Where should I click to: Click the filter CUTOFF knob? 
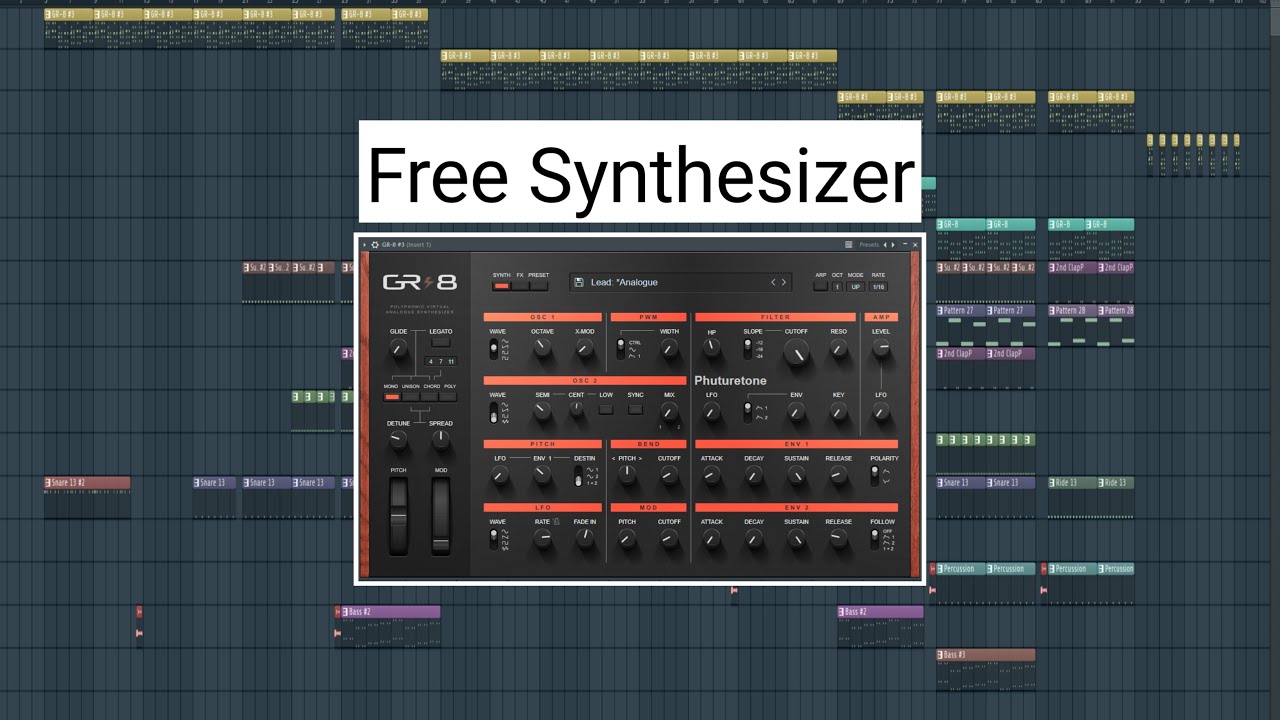point(796,351)
